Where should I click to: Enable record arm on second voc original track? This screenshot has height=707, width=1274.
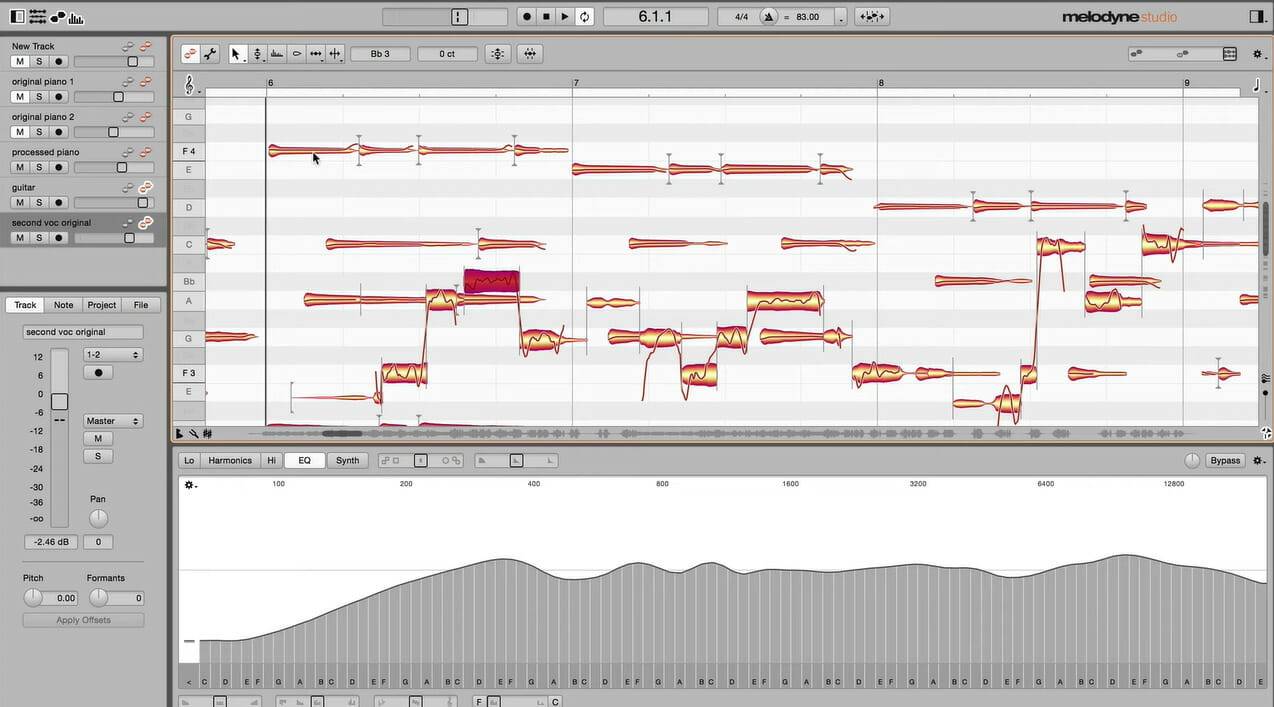(59, 237)
